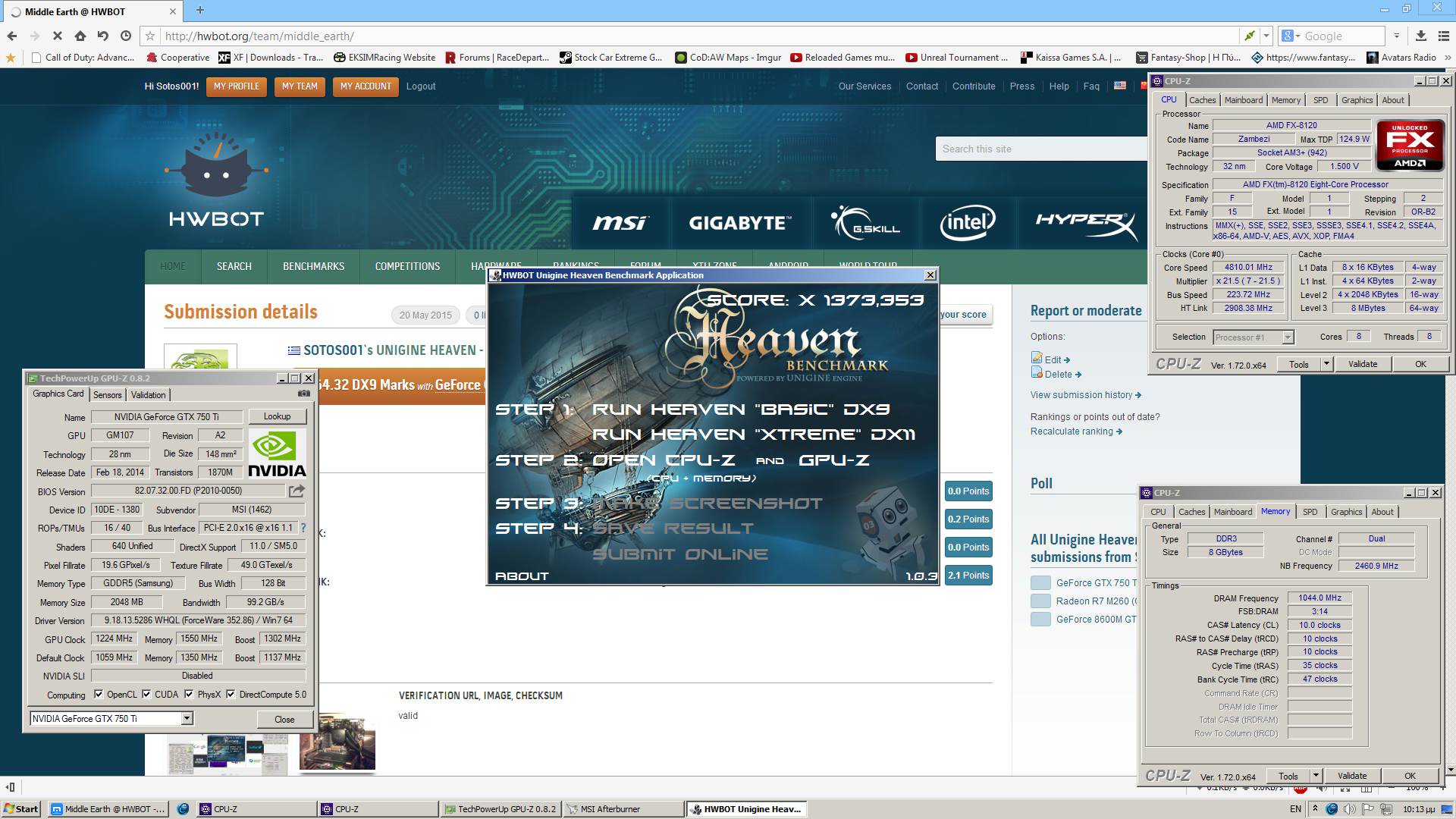The width and height of the screenshot is (1456, 819).
Task: Click GeForce GTX 750 Ti color swatch
Action: click(x=1040, y=582)
